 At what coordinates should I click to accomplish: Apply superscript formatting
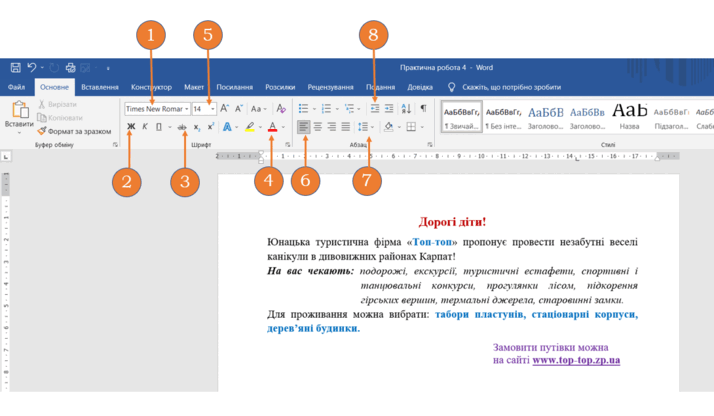[210, 127]
